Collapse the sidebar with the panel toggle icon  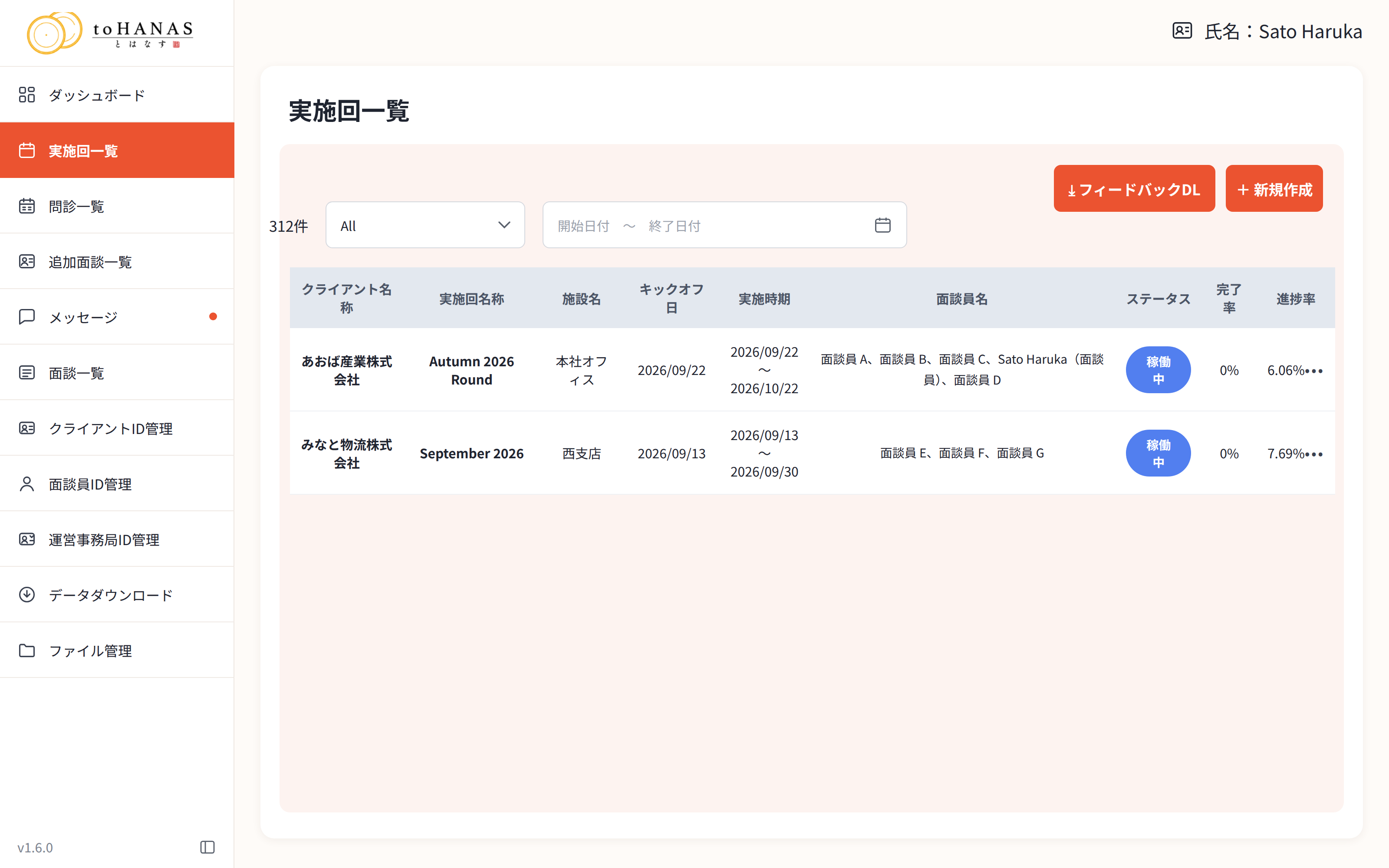[207, 847]
